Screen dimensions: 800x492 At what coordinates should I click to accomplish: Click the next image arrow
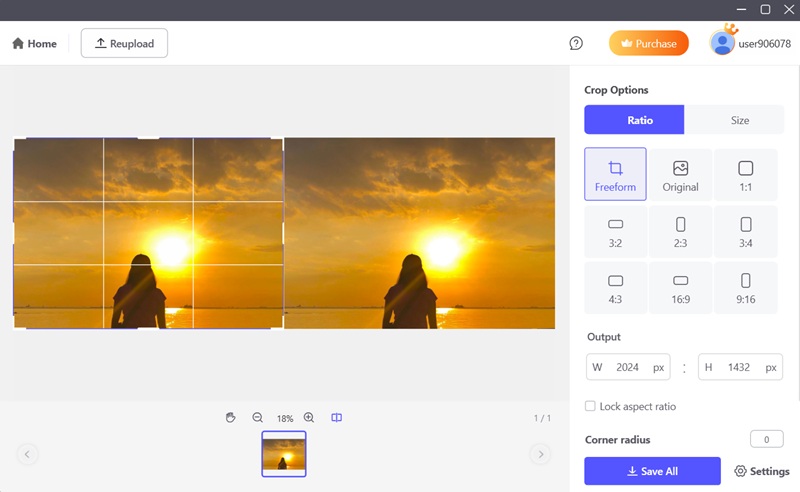coord(540,454)
